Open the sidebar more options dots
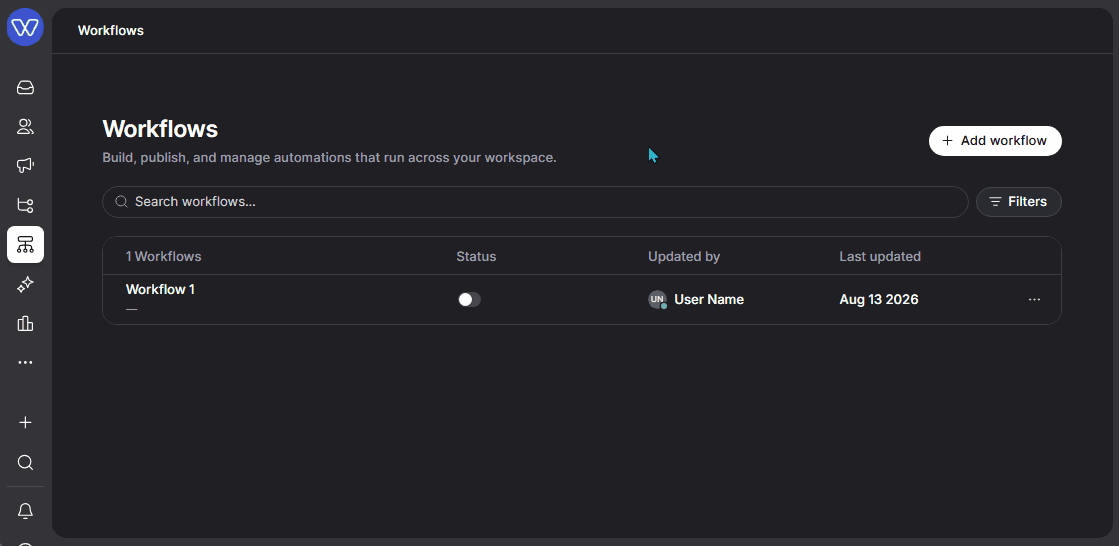1119x546 pixels. tap(25, 363)
